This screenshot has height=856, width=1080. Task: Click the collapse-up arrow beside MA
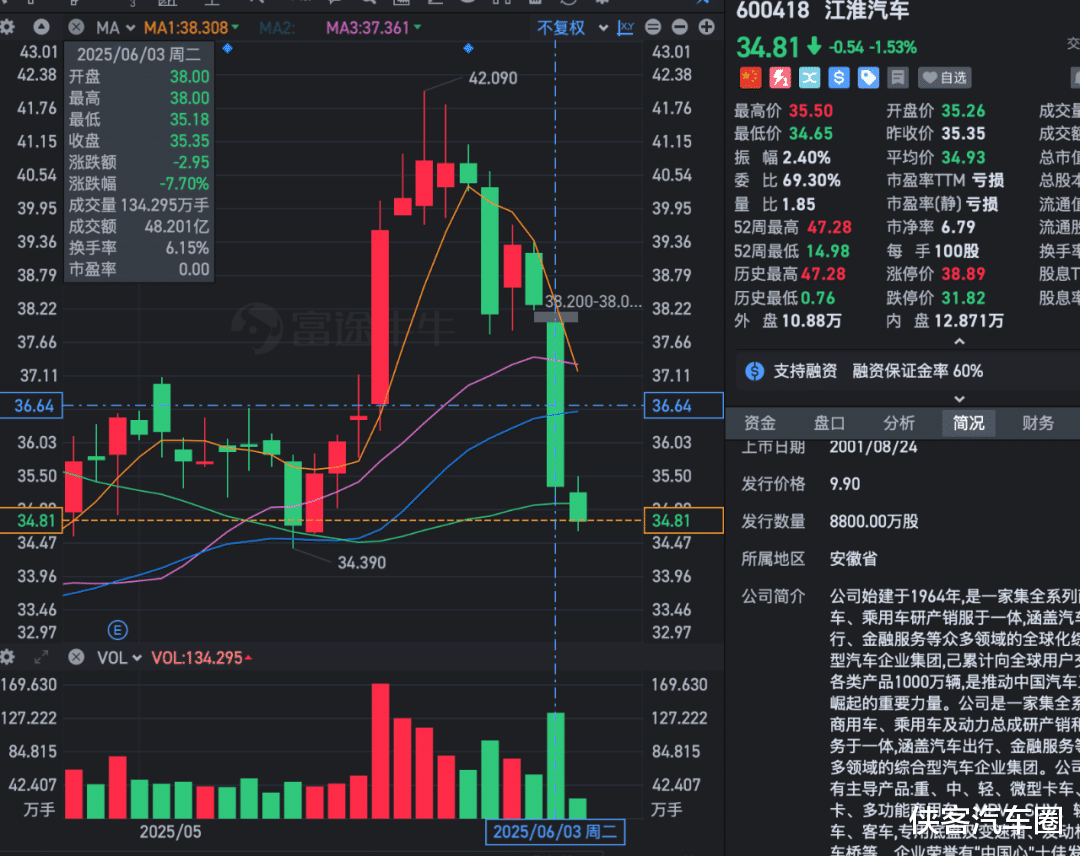tap(41, 27)
